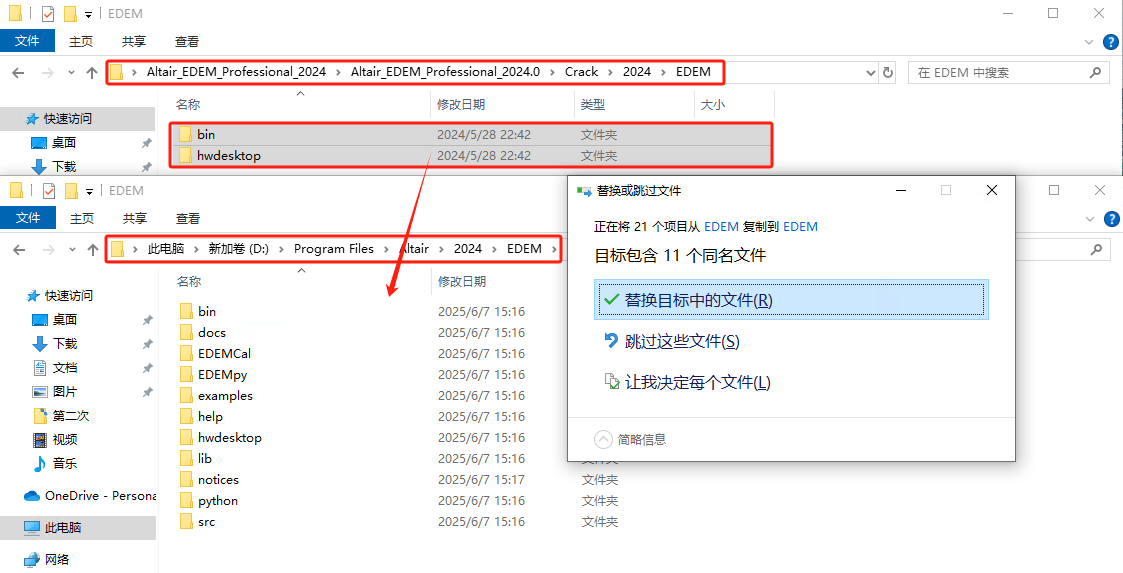Open 共享 tab in the Program Files EDEM window
The width and height of the screenshot is (1123, 573).
[x=135, y=218]
